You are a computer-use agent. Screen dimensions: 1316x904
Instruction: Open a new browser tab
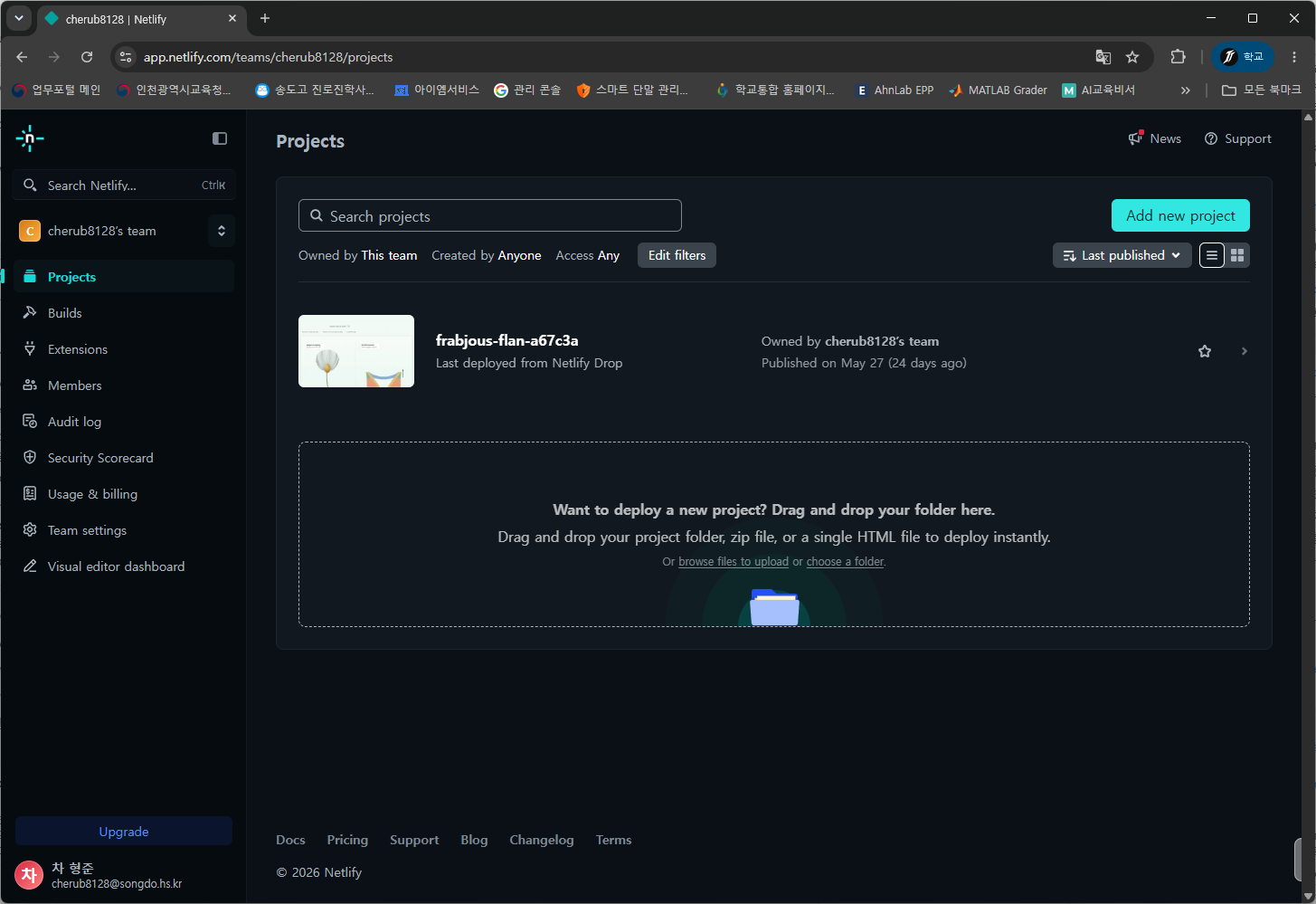265,18
